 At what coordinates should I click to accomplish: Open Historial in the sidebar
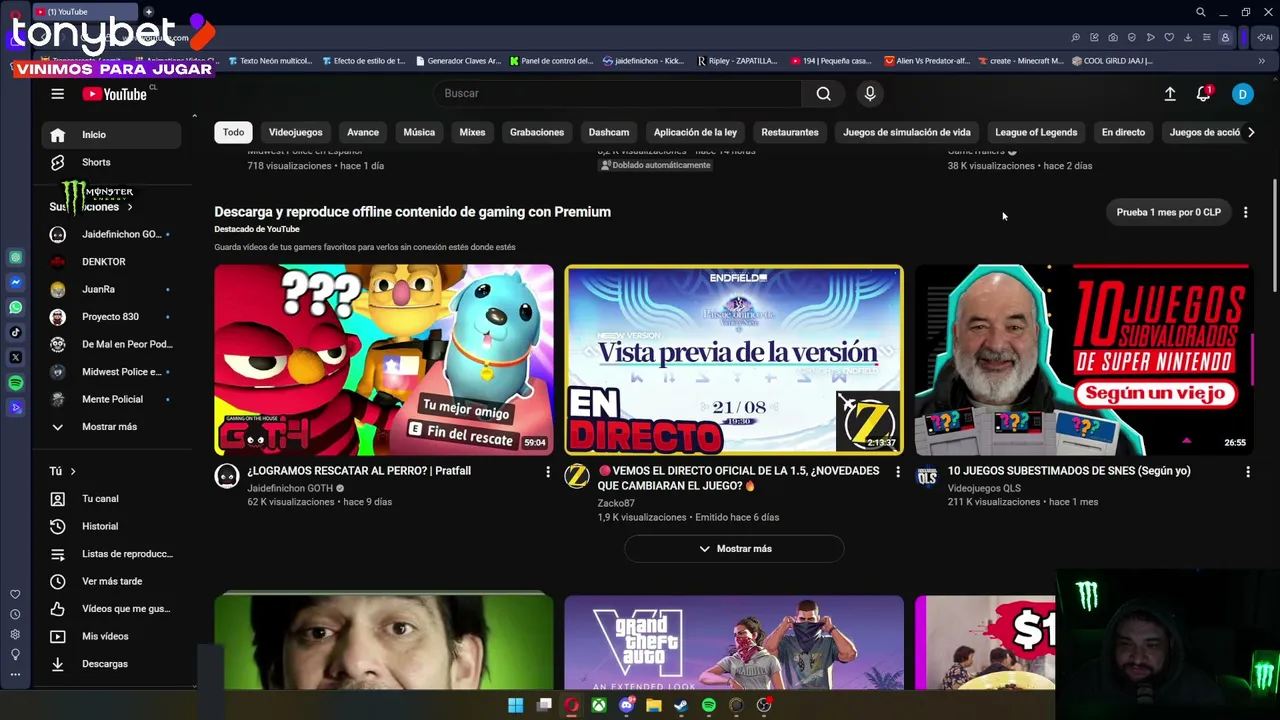(111, 526)
